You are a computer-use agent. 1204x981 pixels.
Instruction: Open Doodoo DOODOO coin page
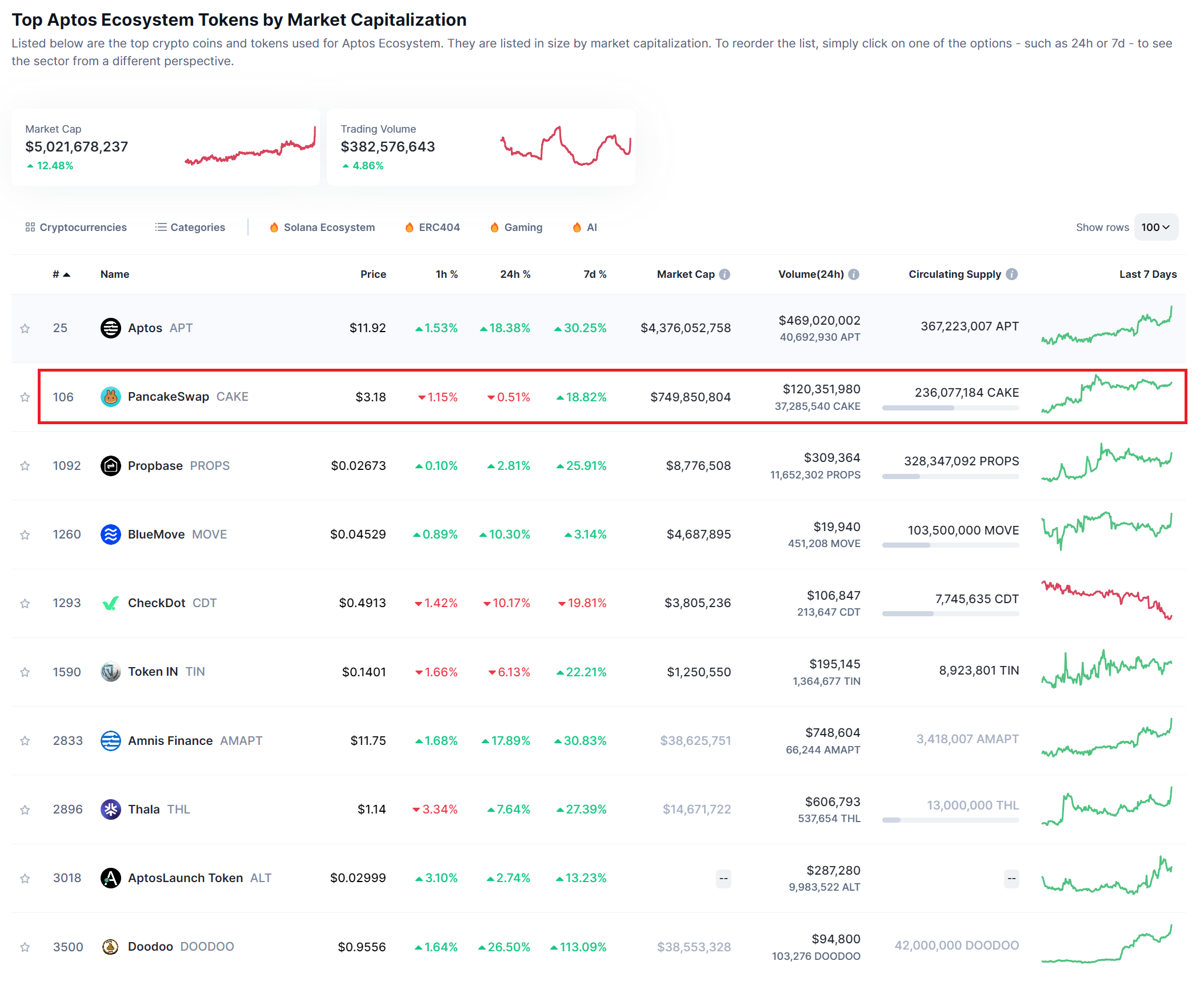(x=181, y=947)
